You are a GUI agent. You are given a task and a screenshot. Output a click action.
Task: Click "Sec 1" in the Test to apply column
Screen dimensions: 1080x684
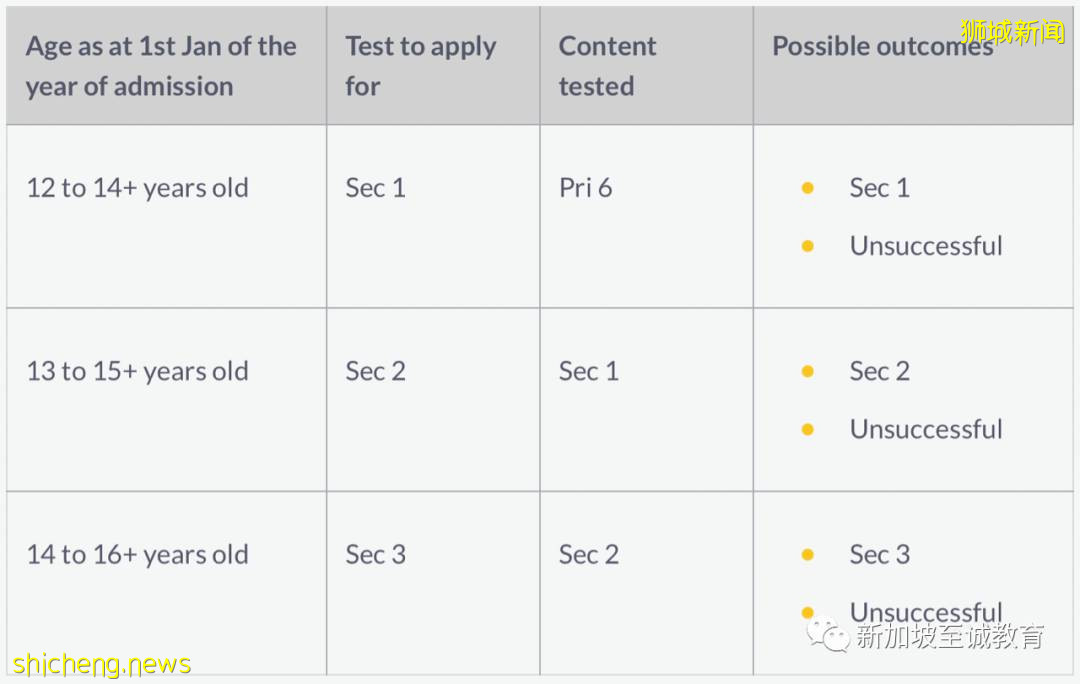pos(375,188)
